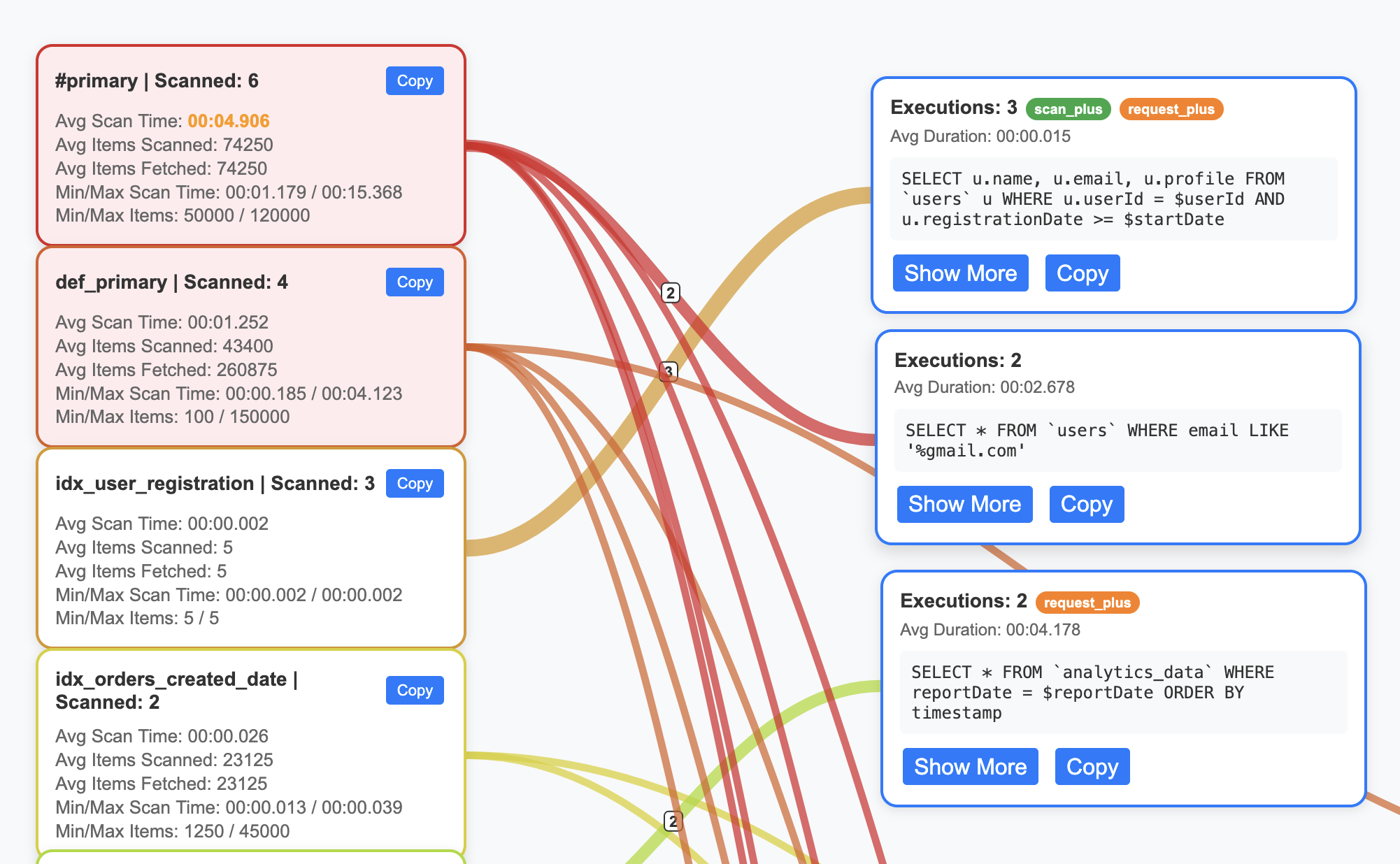
Task: Click the request_plus badge on analytics_data card
Action: point(1088,603)
